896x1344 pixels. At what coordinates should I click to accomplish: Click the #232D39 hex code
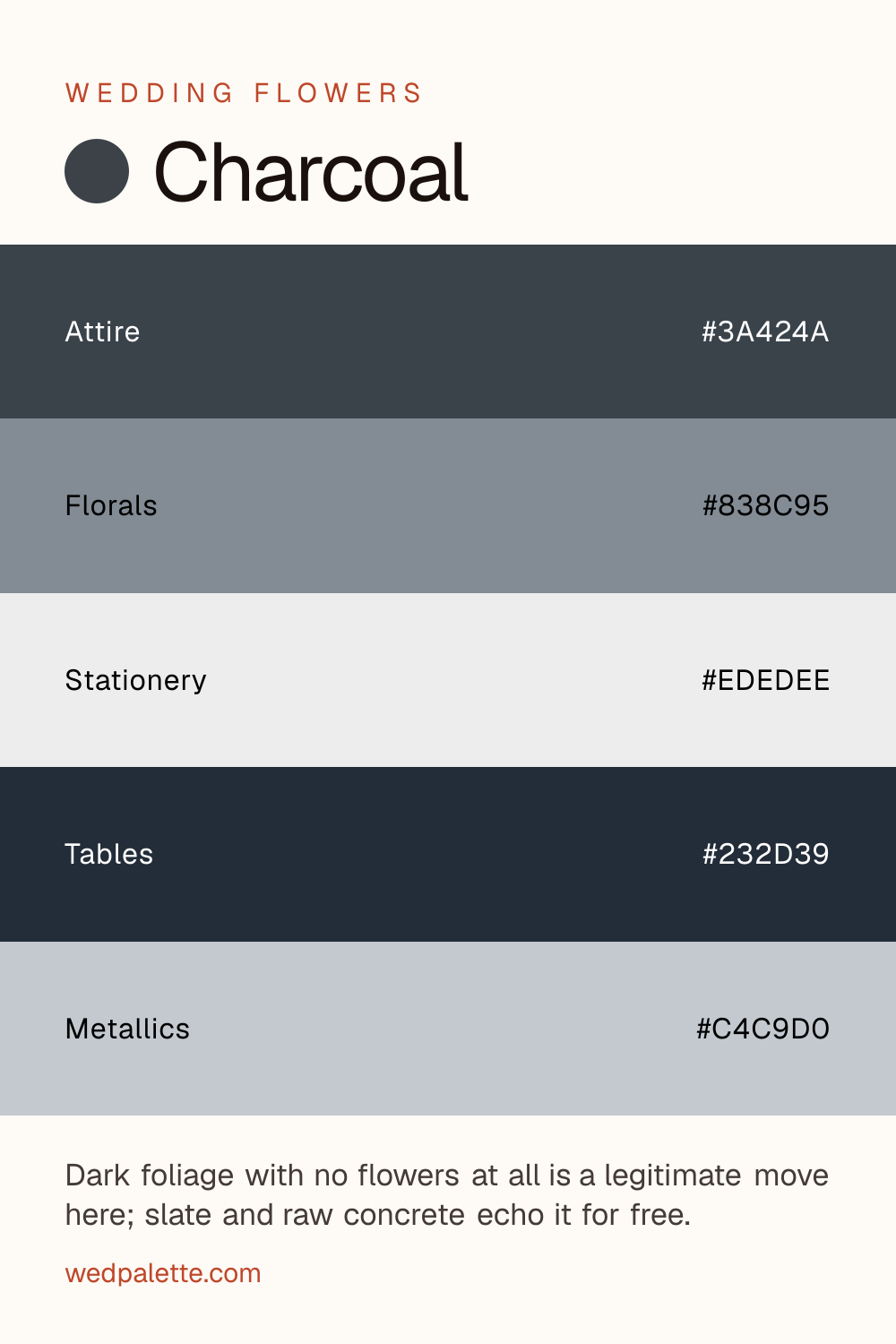pos(765,854)
